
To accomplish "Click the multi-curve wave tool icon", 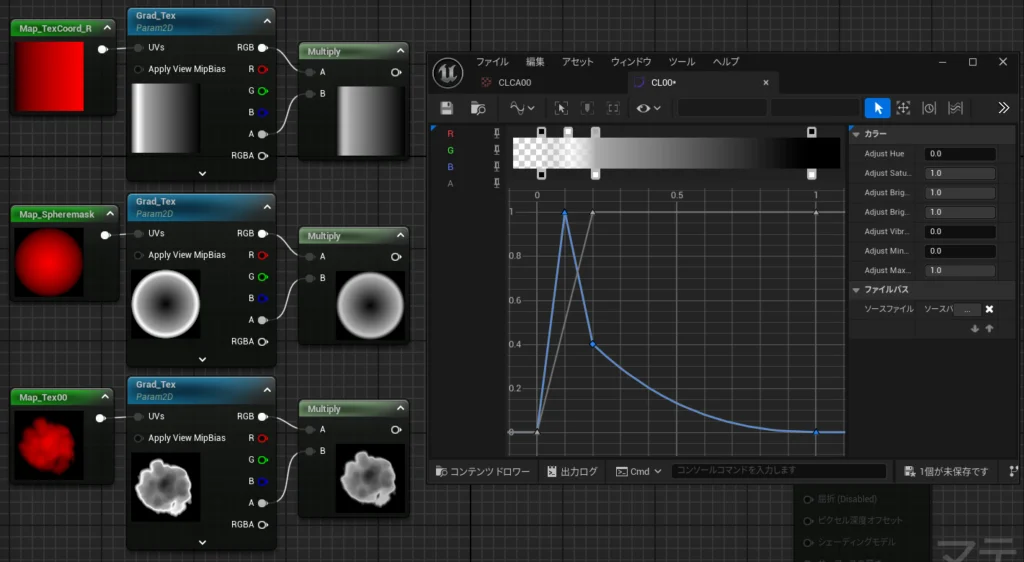I will [x=955, y=108].
